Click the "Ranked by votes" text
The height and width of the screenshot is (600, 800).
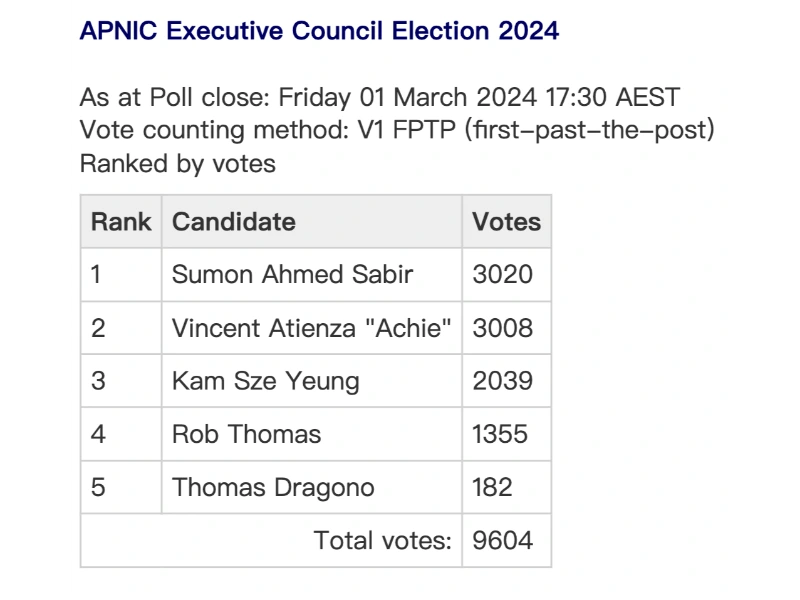tap(177, 163)
